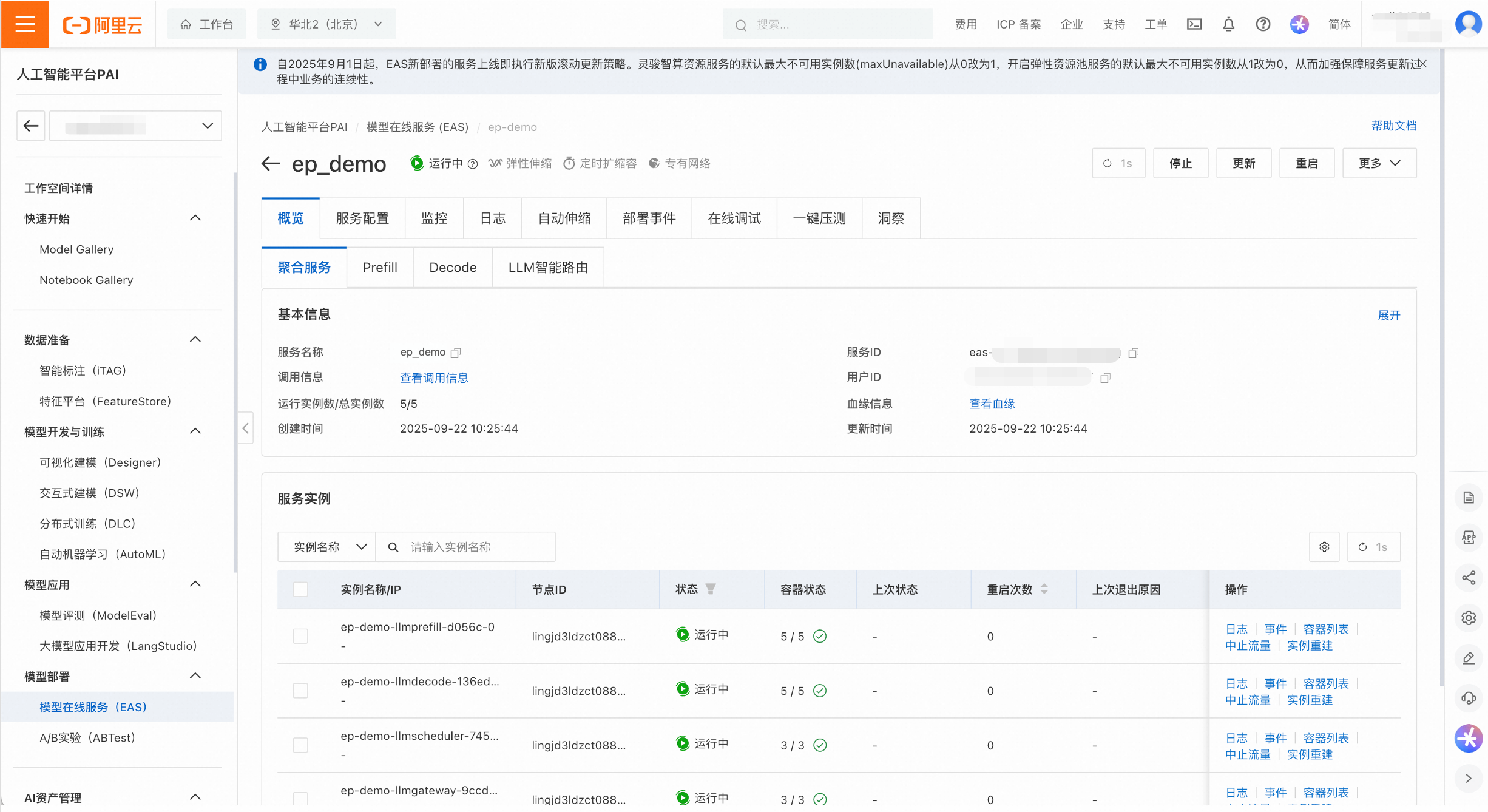Click the 查看调用信息 link
The width and height of the screenshot is (1488, 812).
pos(434,378)
